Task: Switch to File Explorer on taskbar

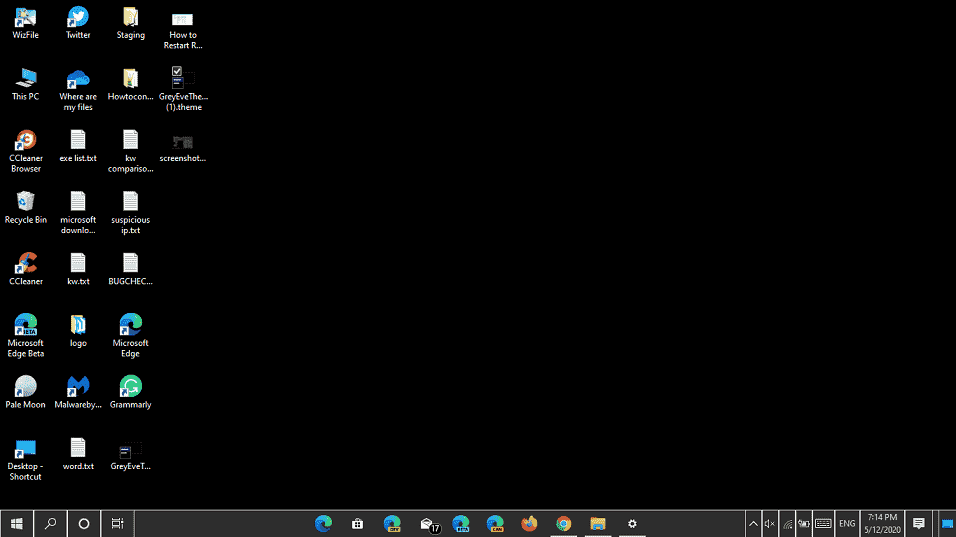Action: click(598, 524)
